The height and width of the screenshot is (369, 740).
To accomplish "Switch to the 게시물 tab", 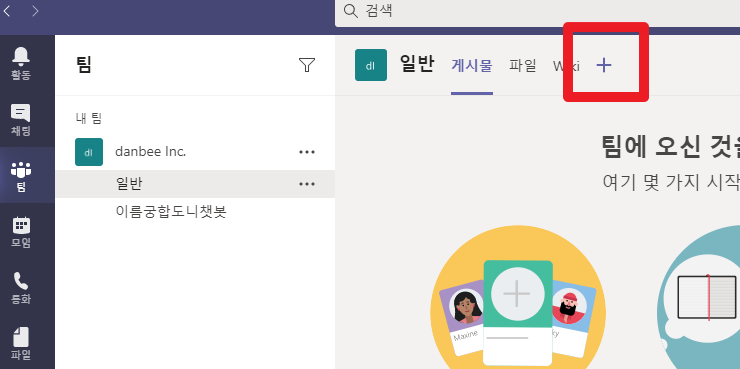I will click(x=472, y=65).
